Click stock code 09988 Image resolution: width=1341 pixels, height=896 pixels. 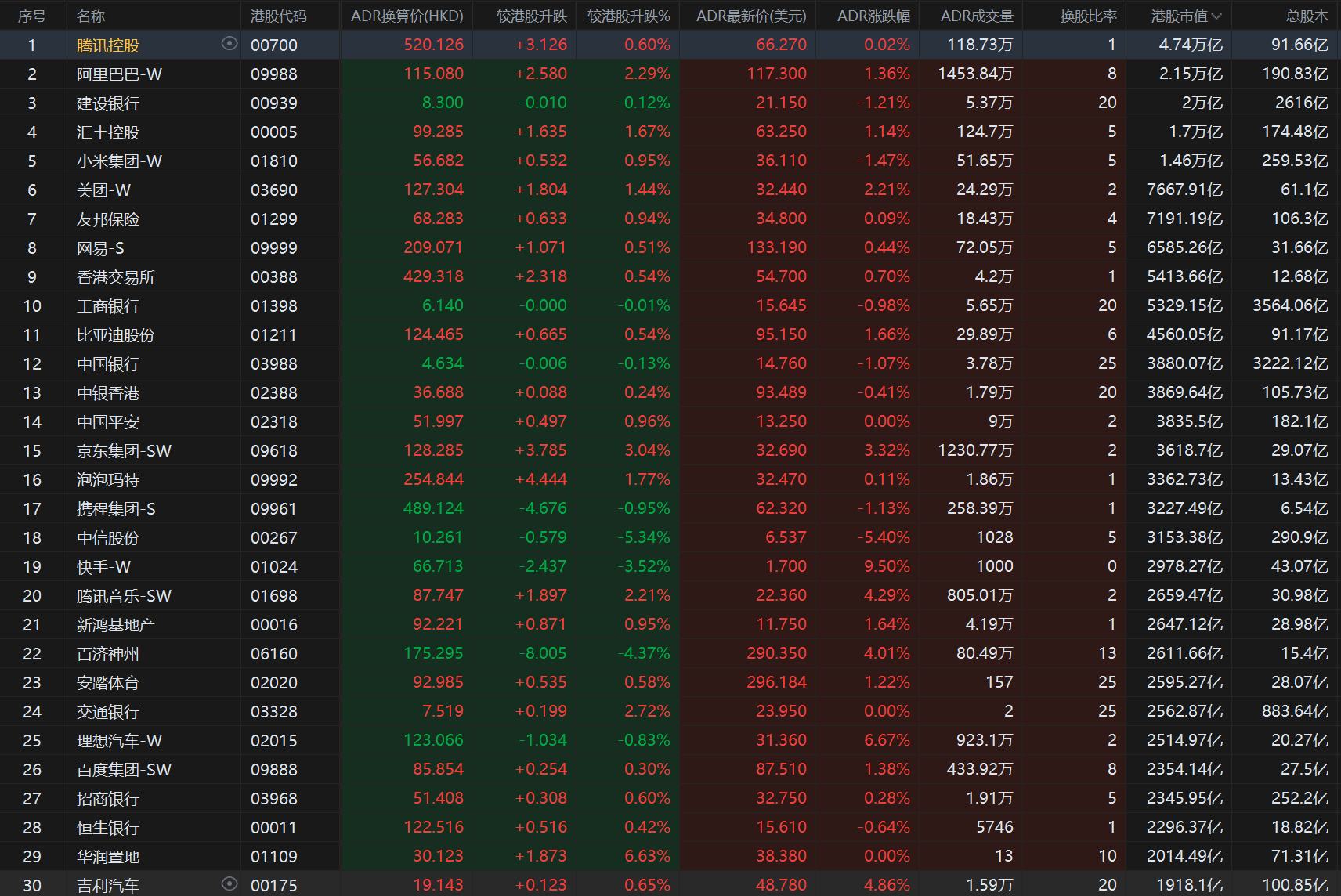pyautogui.click(x=274, y=74)
